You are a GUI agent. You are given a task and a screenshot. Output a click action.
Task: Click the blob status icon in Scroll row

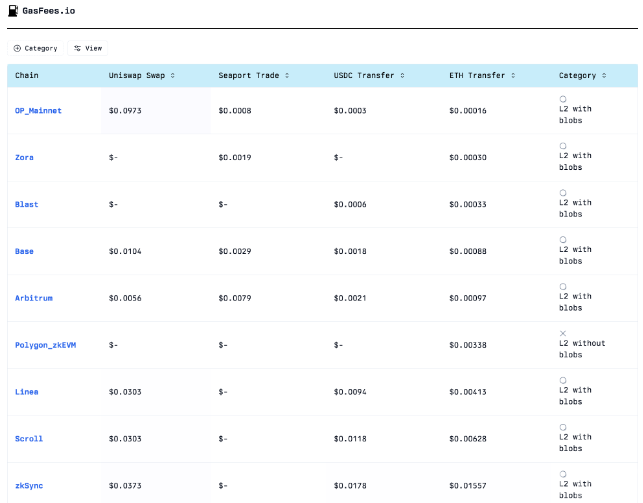click(x=563, y=427)
